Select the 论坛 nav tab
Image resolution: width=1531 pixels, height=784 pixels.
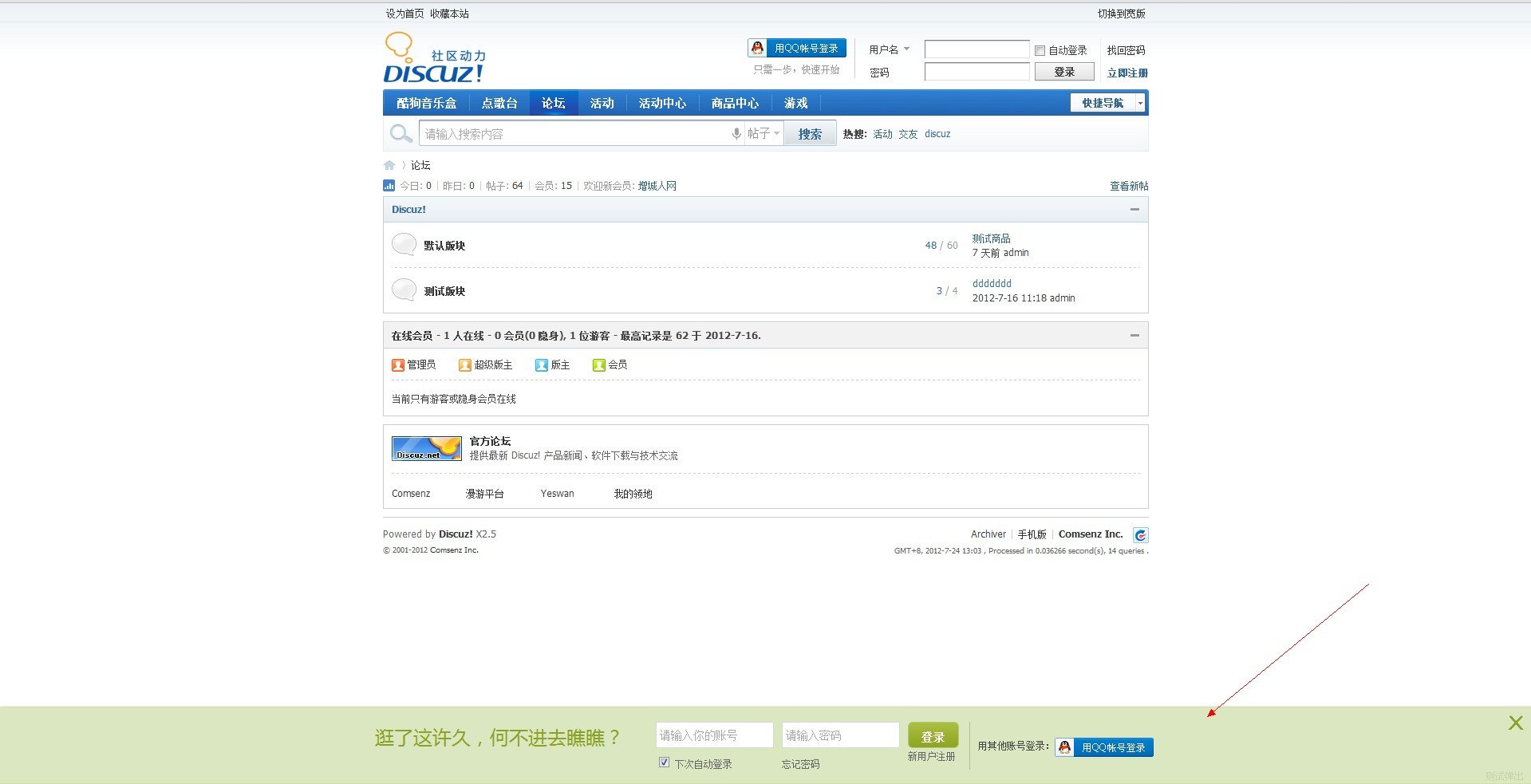(554, 103)
